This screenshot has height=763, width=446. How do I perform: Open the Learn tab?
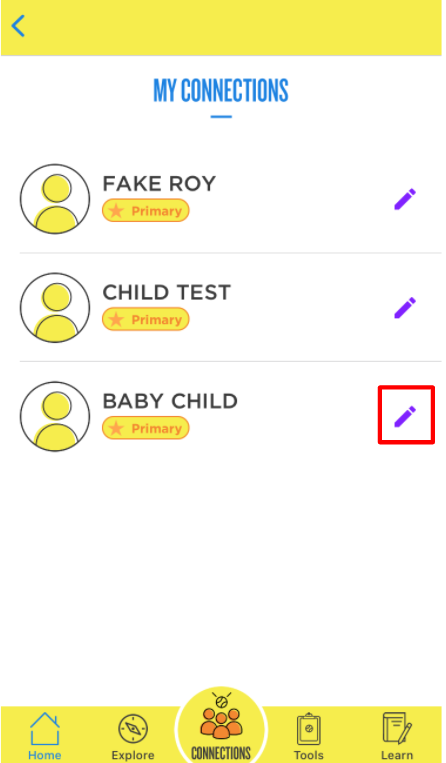(397, 737)
